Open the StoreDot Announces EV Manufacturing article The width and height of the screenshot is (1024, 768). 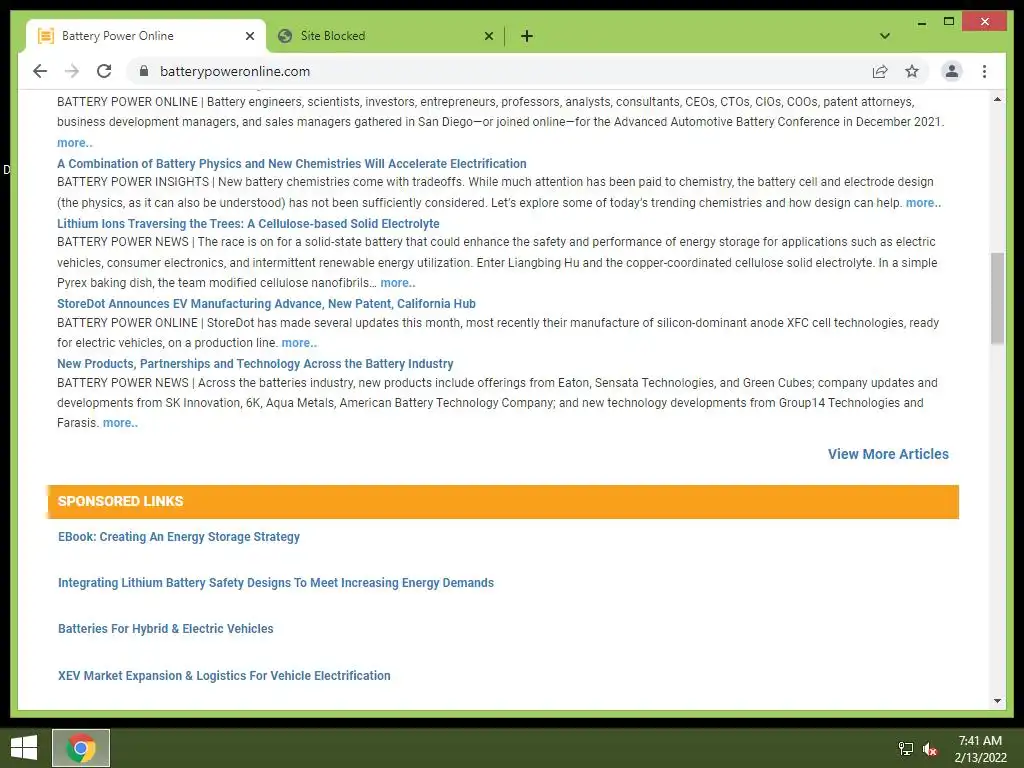point(266,304)
